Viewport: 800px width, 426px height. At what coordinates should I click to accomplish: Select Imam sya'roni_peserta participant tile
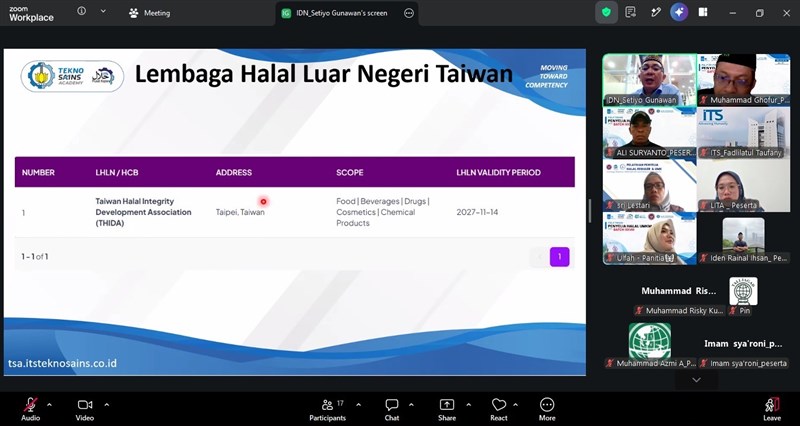[743, 350]
